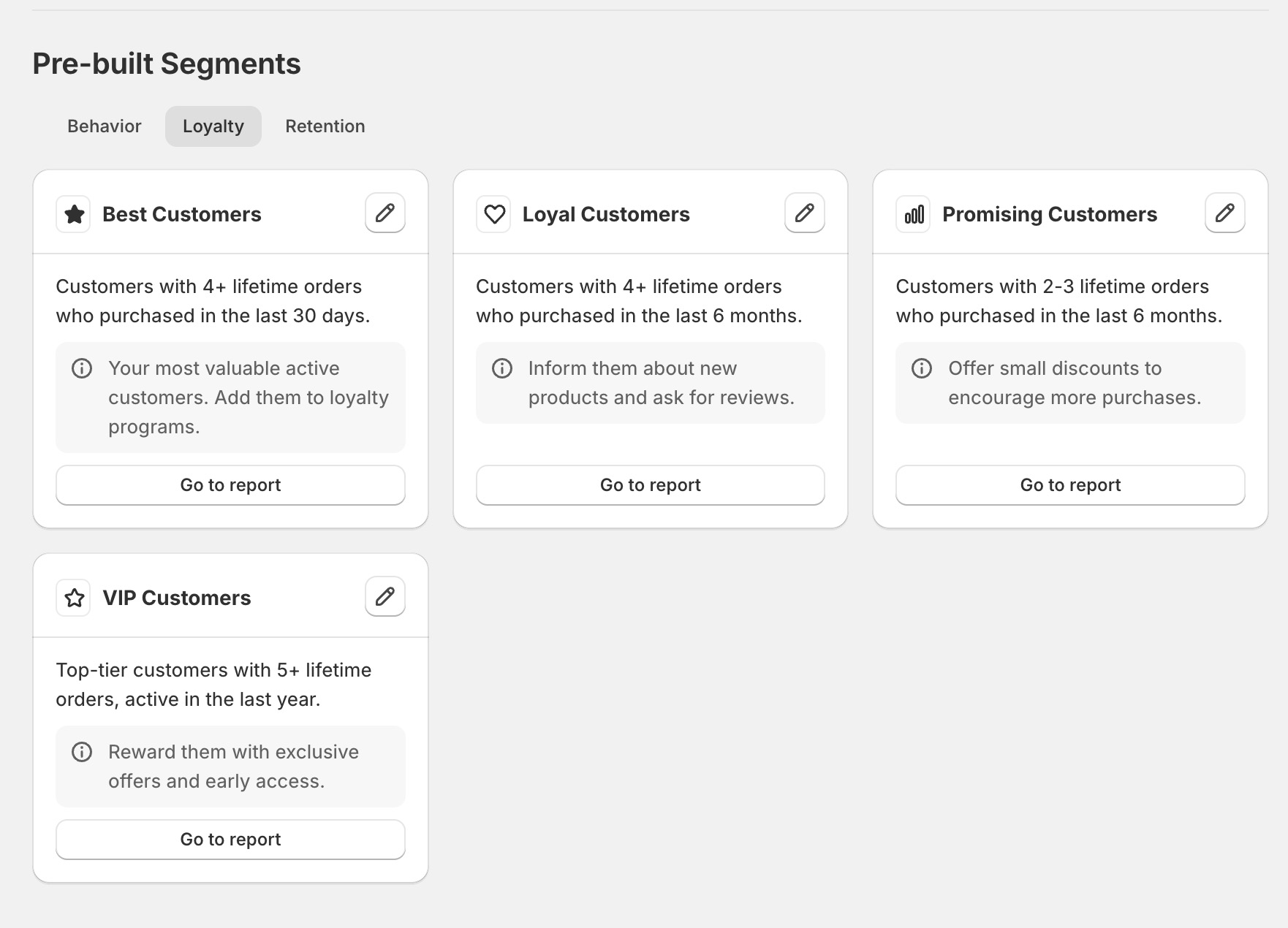Screen dimensions: 1288x928
Task: Open the Retention segments tab
Action: pos(325,126)
